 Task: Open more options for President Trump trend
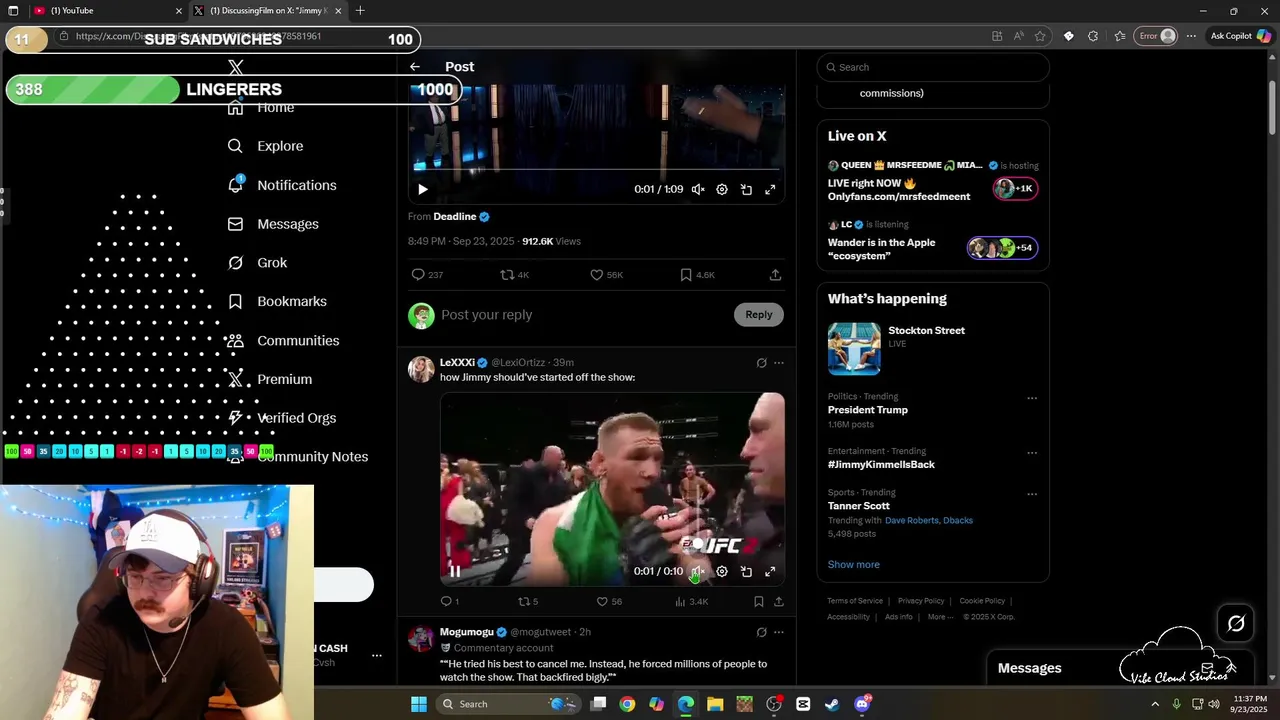point(1032,398)
